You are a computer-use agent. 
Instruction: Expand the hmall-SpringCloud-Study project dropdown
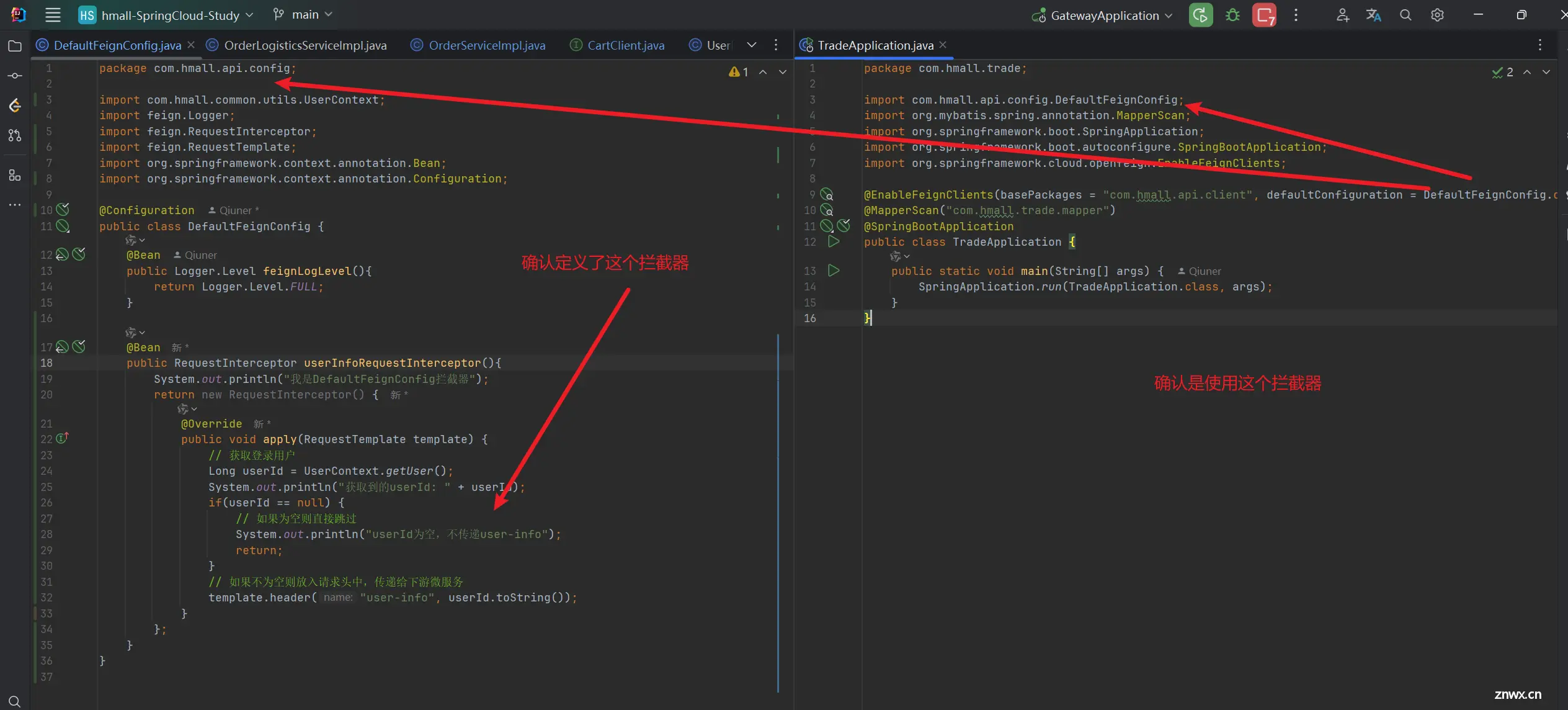(x=166, y=15)
